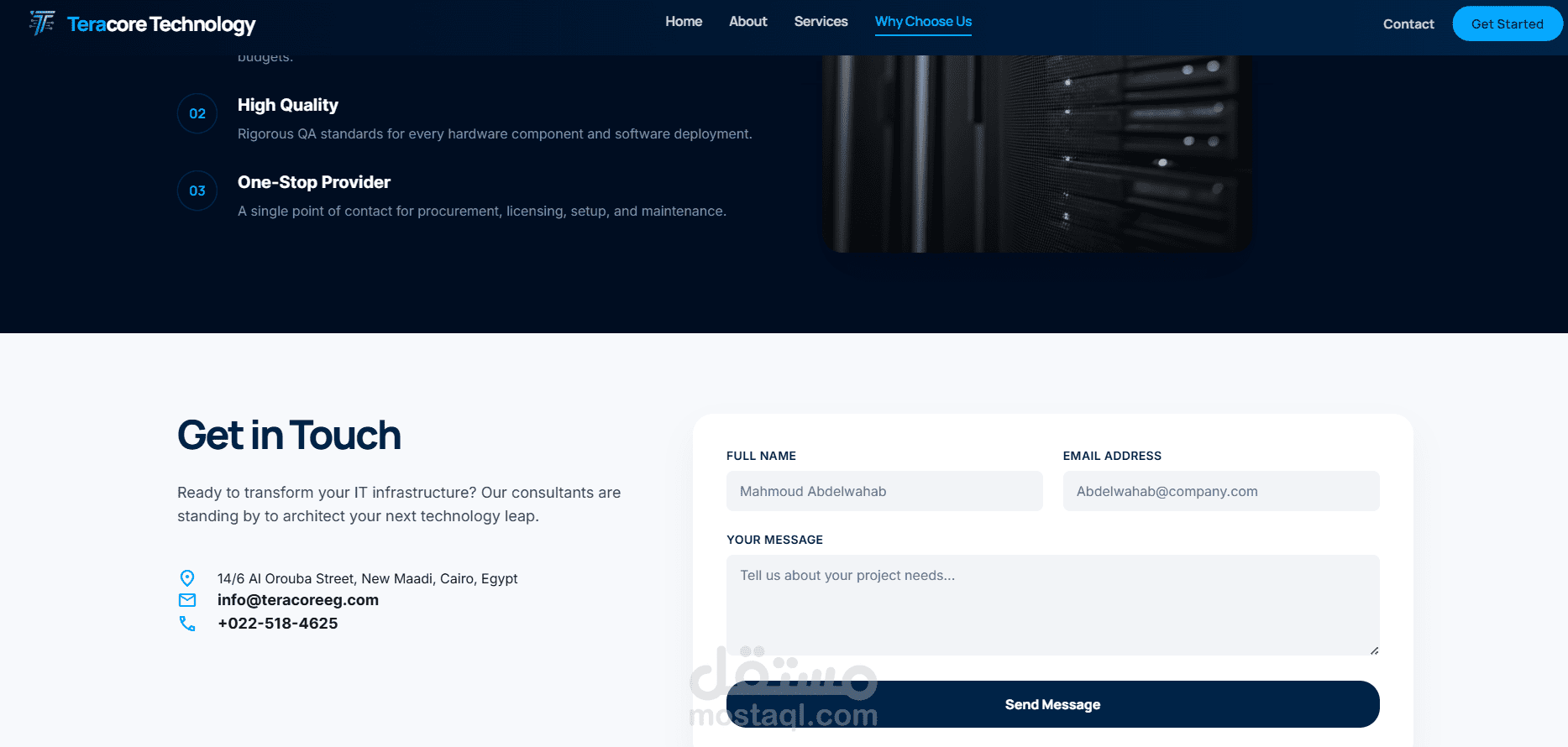1568x747 pixels.
Task: Focus the Your Message text area
Action: coord(1053,605)
